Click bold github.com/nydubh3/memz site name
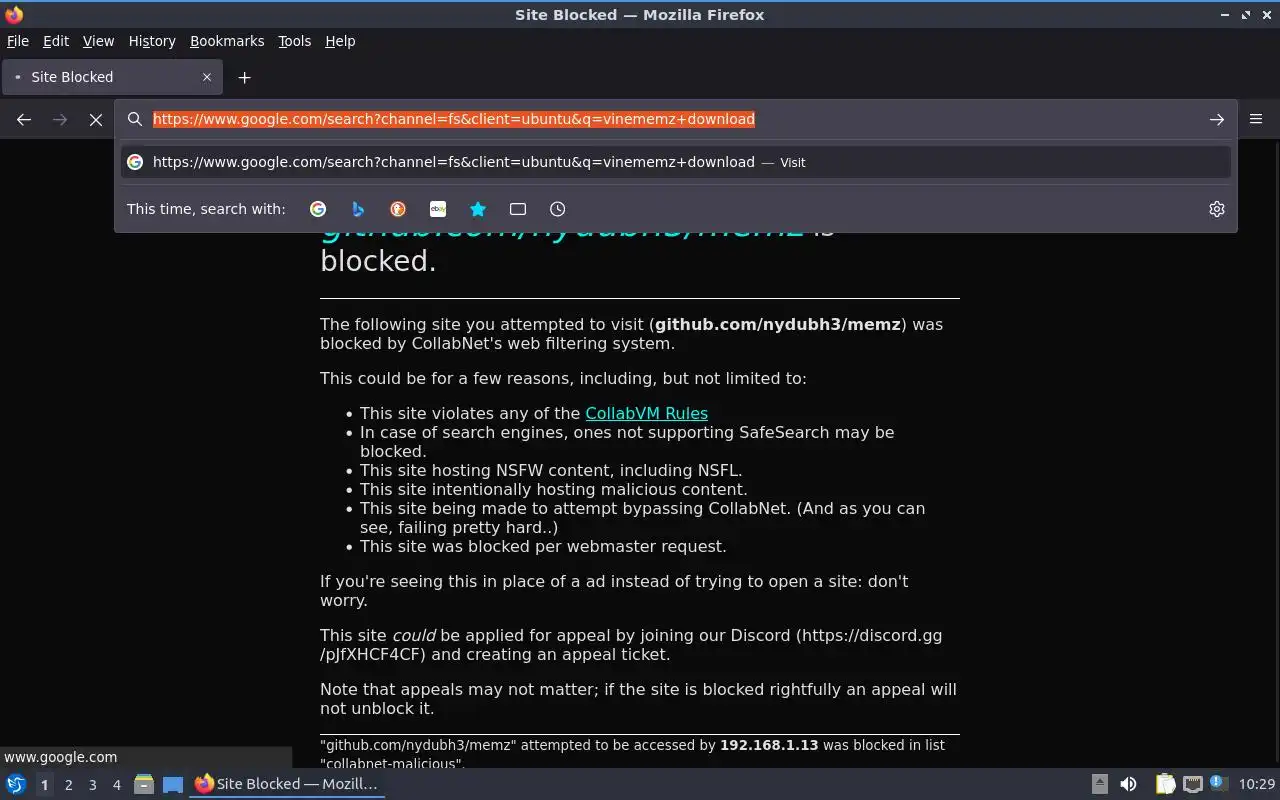Image resolution: width=1280 pixels, height=800 pixels. coord(778,324)
